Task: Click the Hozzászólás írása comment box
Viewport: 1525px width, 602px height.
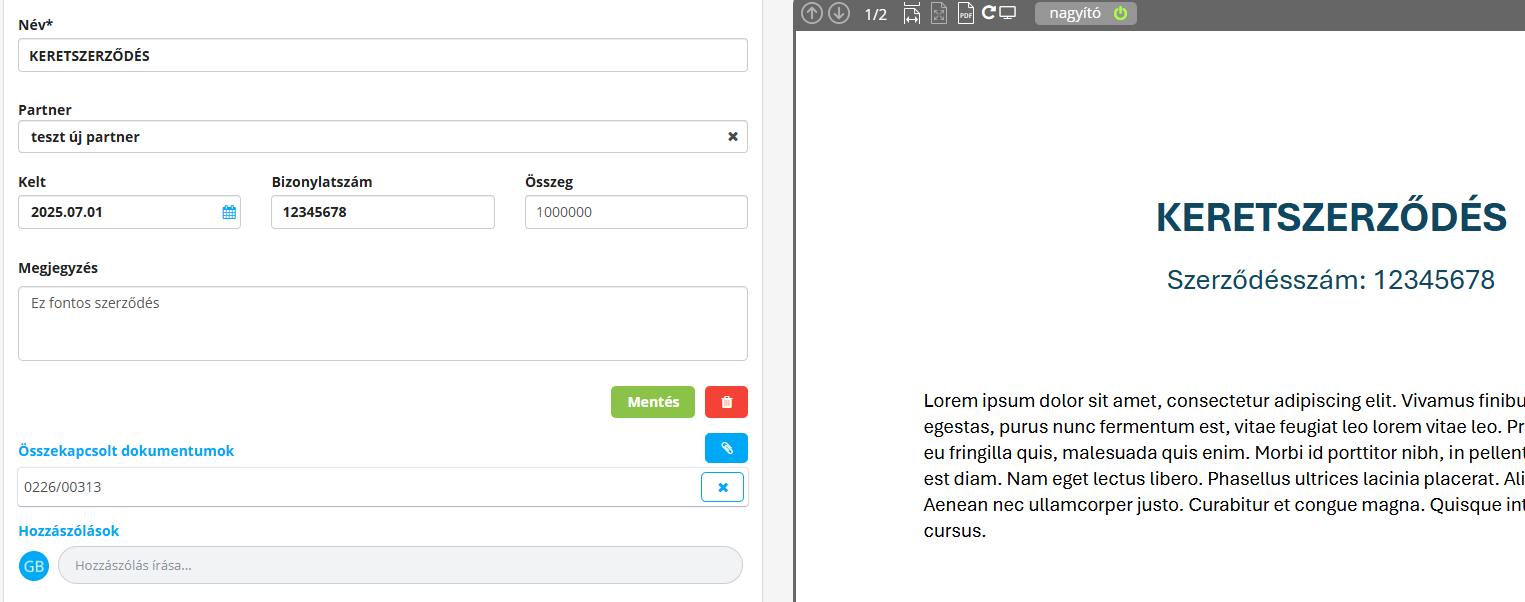Action: point(400,565)
